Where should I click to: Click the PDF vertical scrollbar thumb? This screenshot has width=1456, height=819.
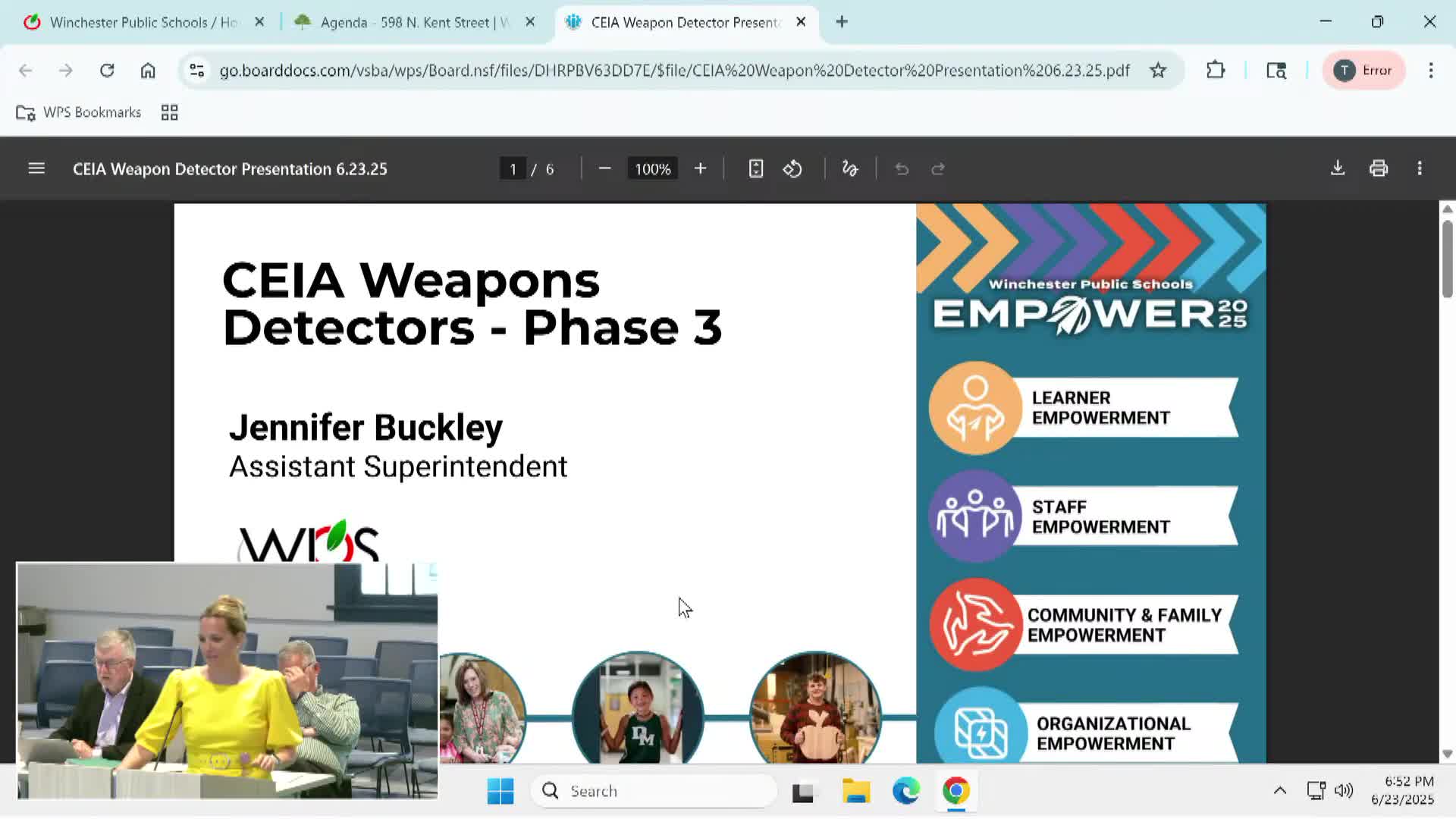coord(1447,258)
